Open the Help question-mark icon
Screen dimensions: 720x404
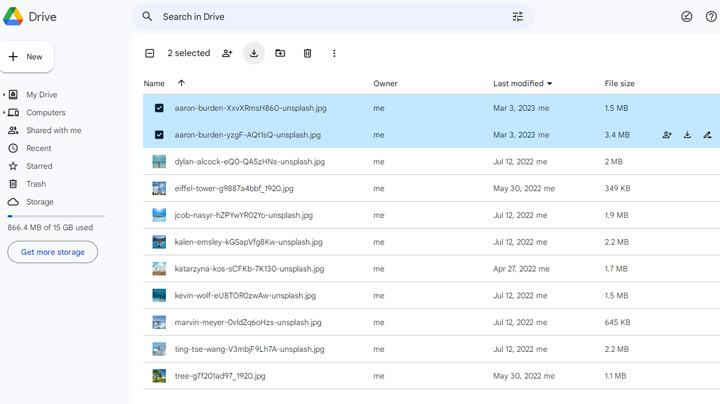tap(711, 17)
